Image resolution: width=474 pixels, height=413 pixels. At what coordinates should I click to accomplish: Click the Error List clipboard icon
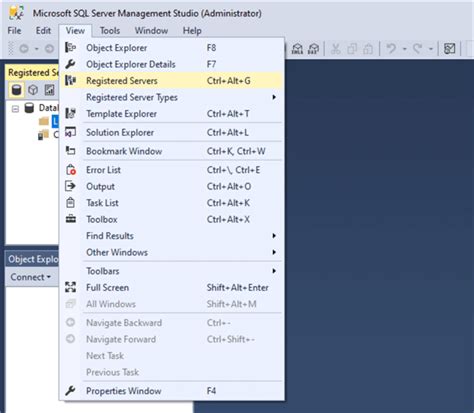click(x=70, y=170)
